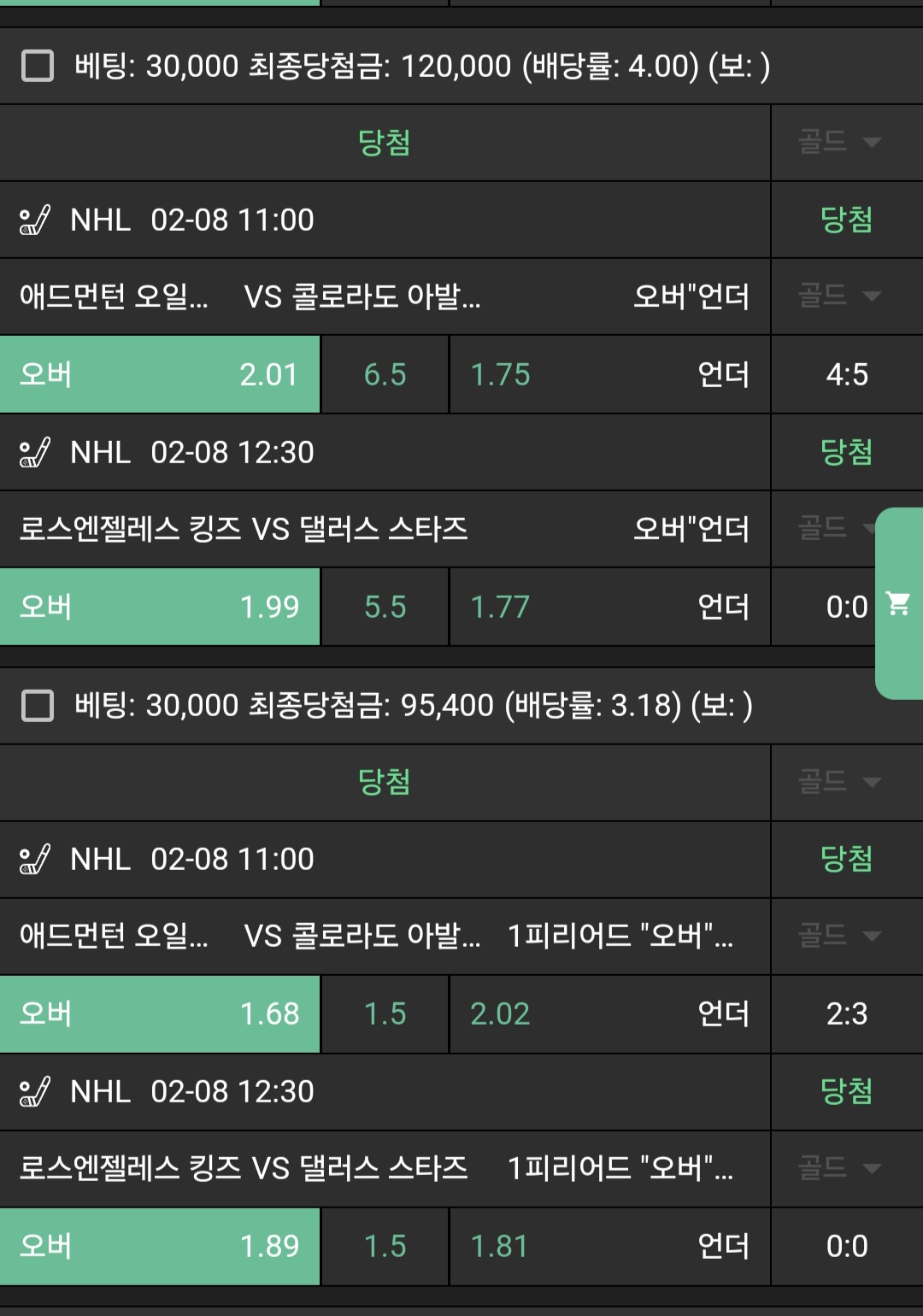
Task: Click the 언더 1.77 odds cell
Action: point(609,607)
